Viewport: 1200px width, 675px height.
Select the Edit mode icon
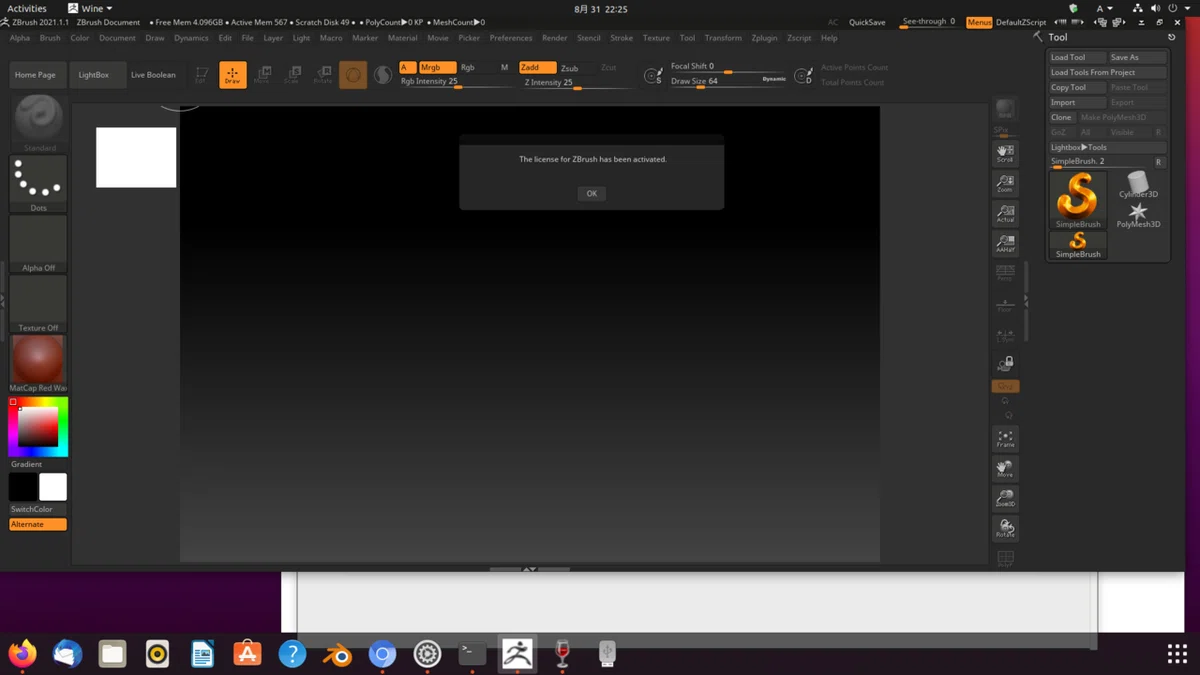point(202,75)
